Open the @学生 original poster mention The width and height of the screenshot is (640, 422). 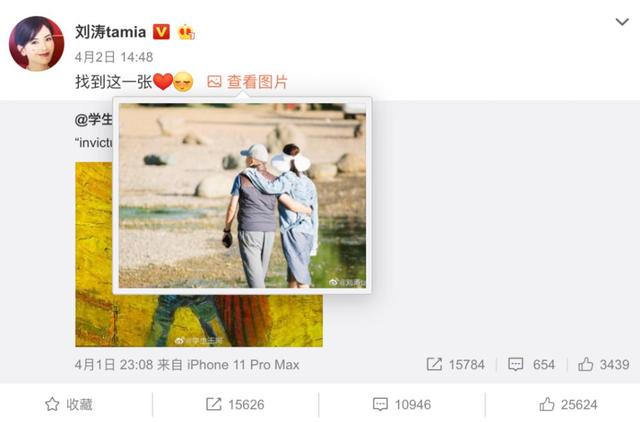pos(93,119)
